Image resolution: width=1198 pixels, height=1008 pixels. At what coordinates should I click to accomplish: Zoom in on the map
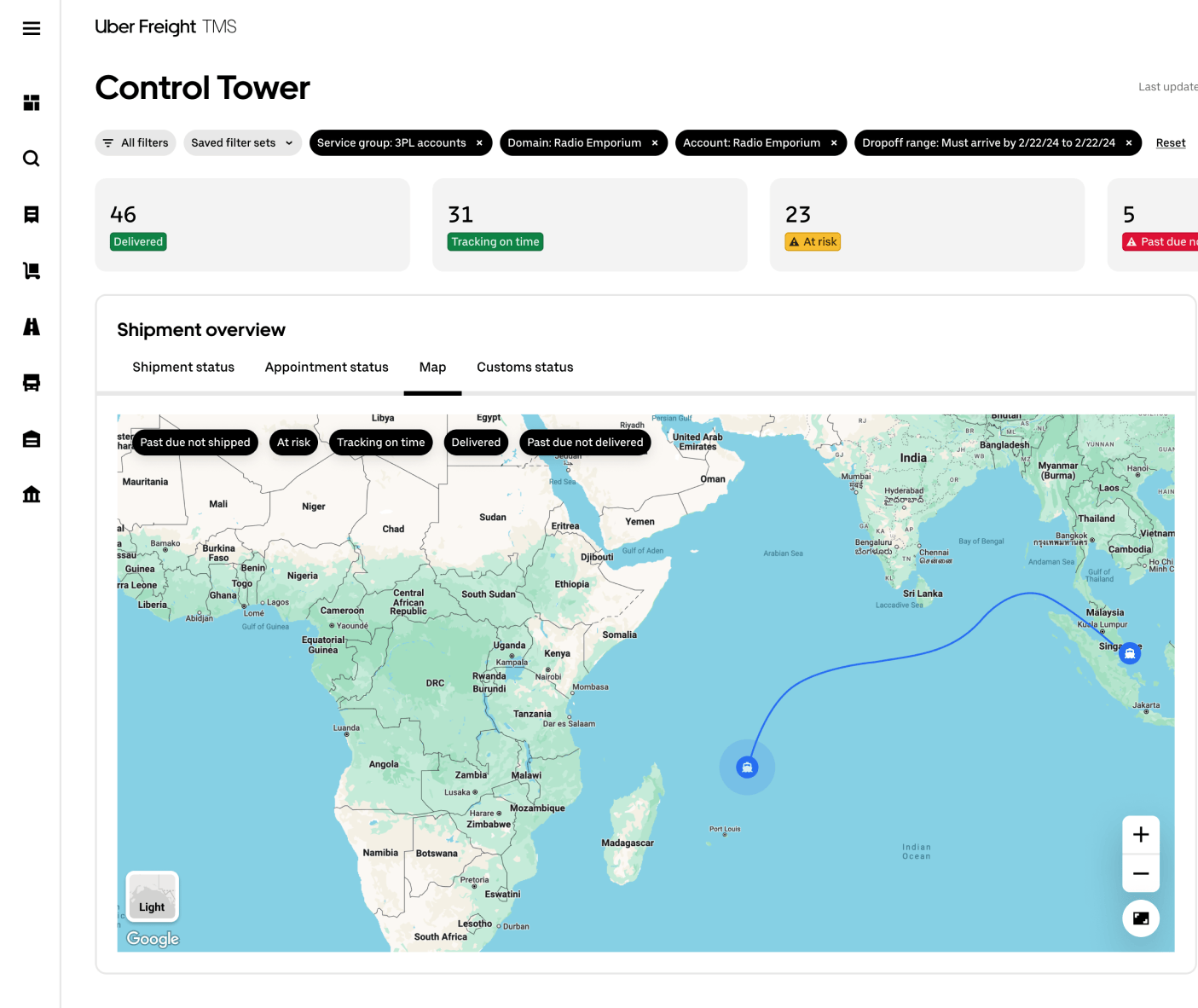pyautogui.click(x=1141, y=835)
